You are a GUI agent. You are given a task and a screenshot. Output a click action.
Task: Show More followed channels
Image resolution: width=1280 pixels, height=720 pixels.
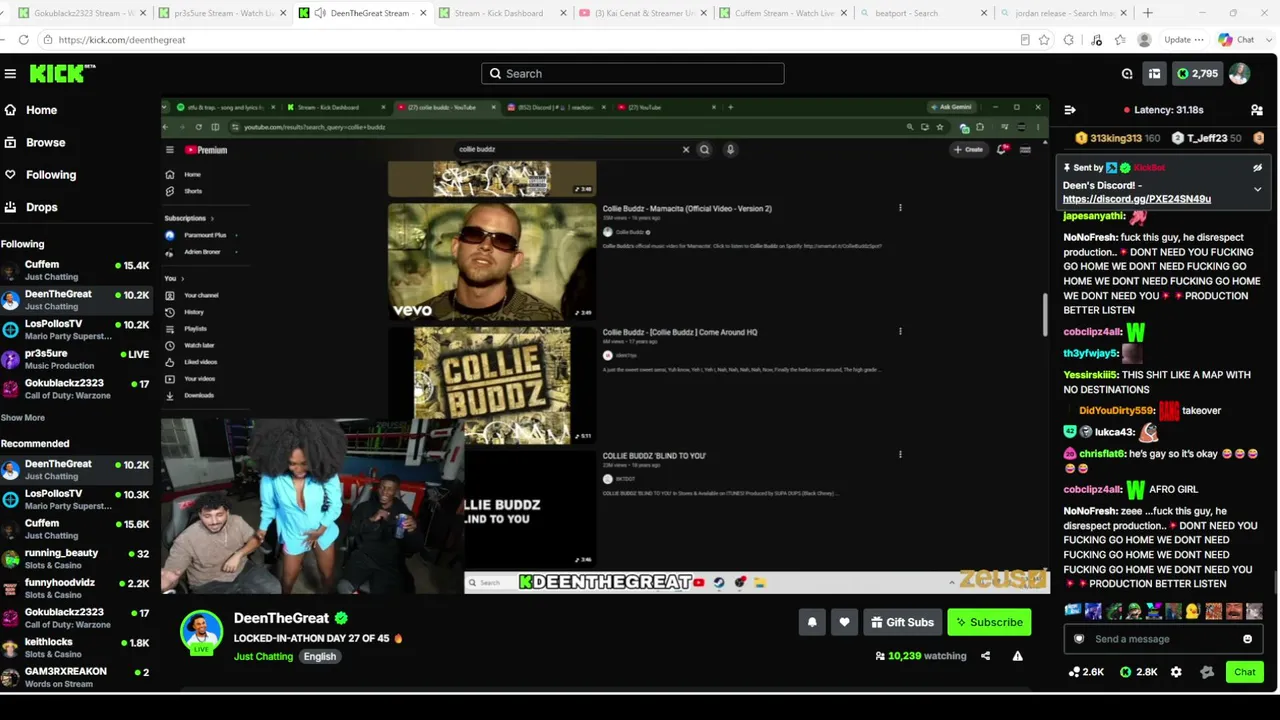[22, 418]
